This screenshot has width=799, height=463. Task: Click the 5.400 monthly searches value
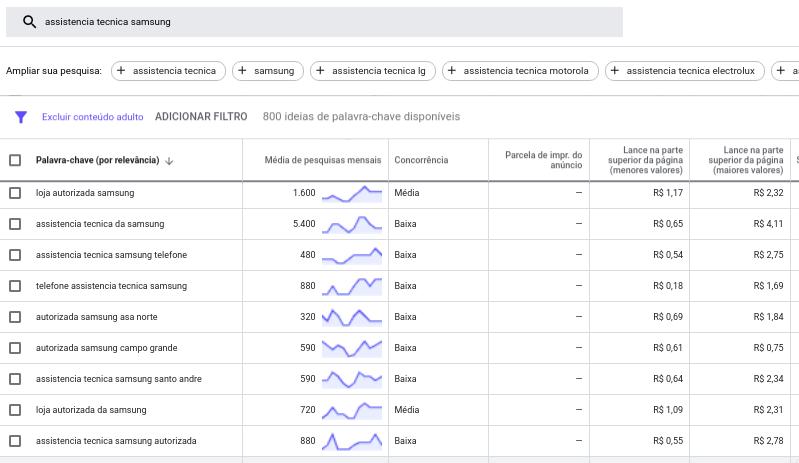(x=304, y=224)
